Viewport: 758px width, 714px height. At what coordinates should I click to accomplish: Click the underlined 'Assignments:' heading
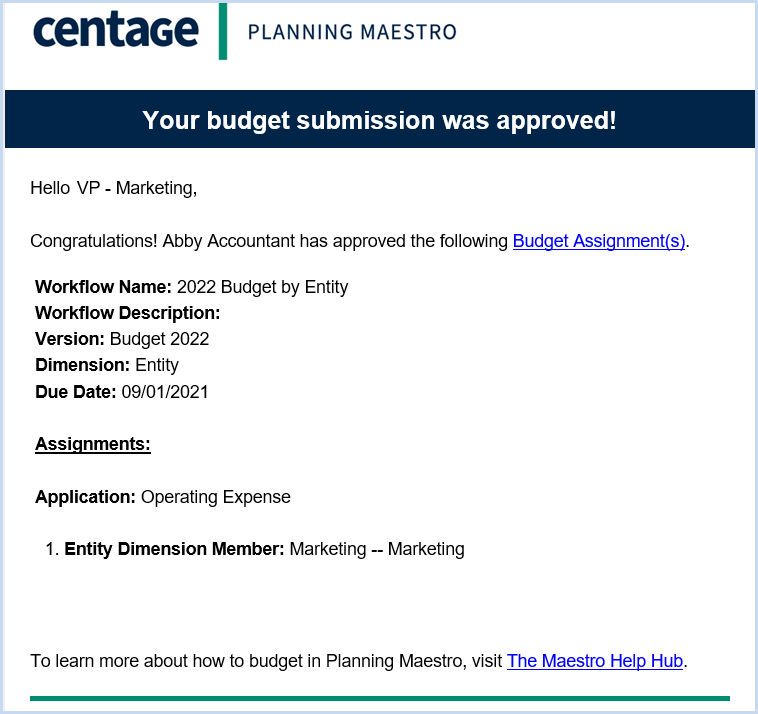[93, 444]
